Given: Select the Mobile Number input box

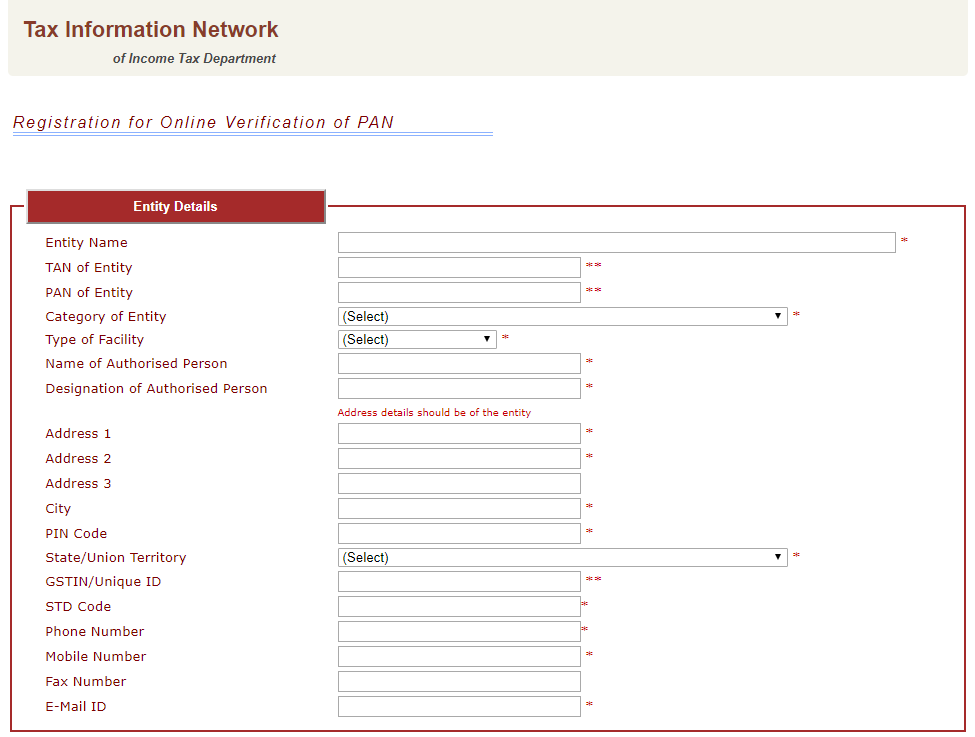Looking at the screenshot, I should 459,656.
